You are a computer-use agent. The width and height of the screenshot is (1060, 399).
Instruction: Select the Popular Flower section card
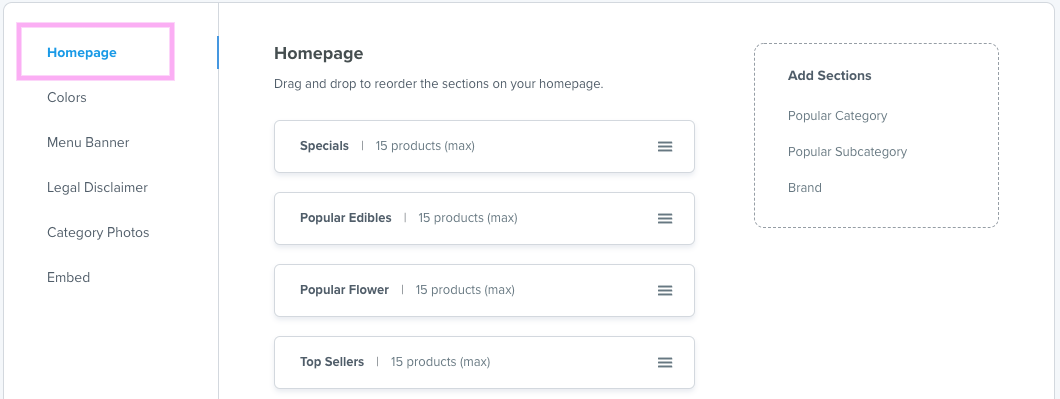point(484,290)
